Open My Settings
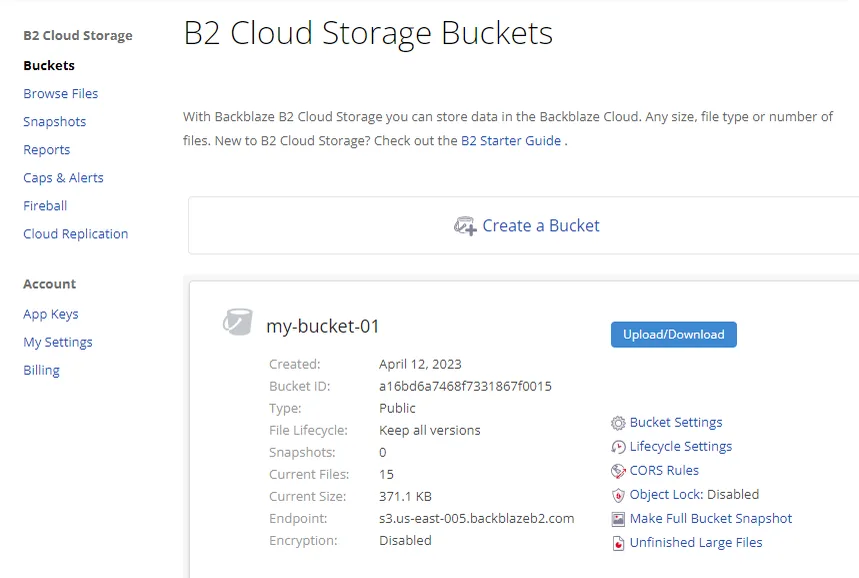The height and width of the screenshot is (578, 859). (58, 342)
